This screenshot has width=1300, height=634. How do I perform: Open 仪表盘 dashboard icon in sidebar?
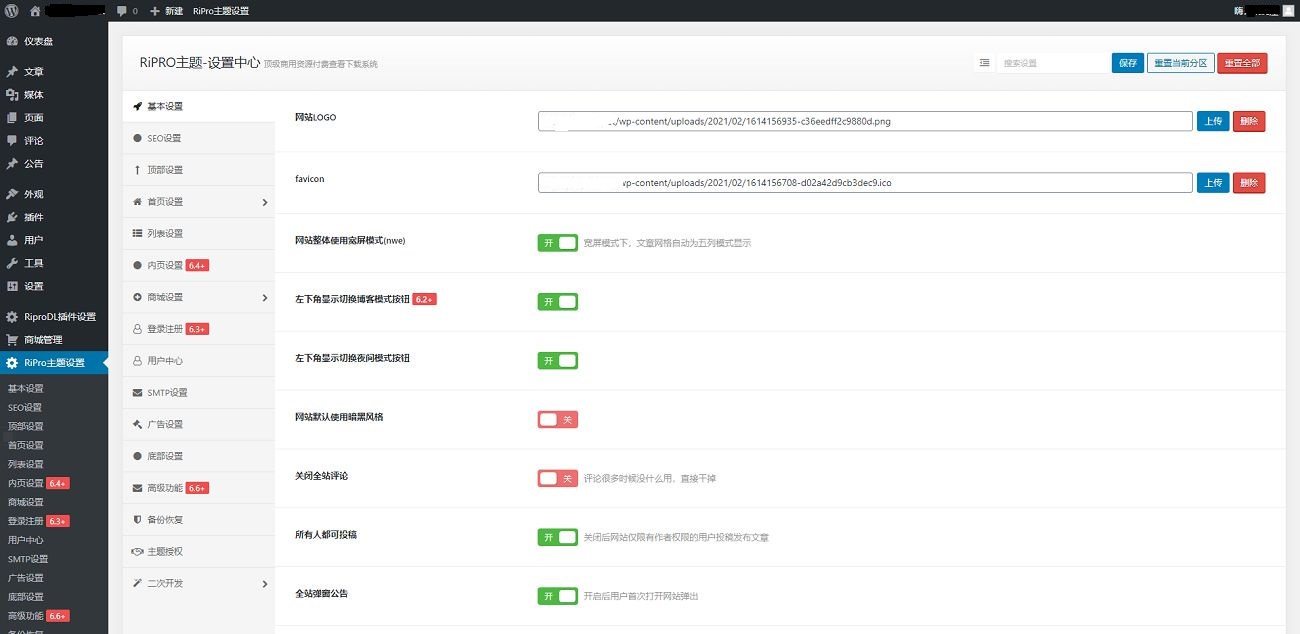click(12, 41)
